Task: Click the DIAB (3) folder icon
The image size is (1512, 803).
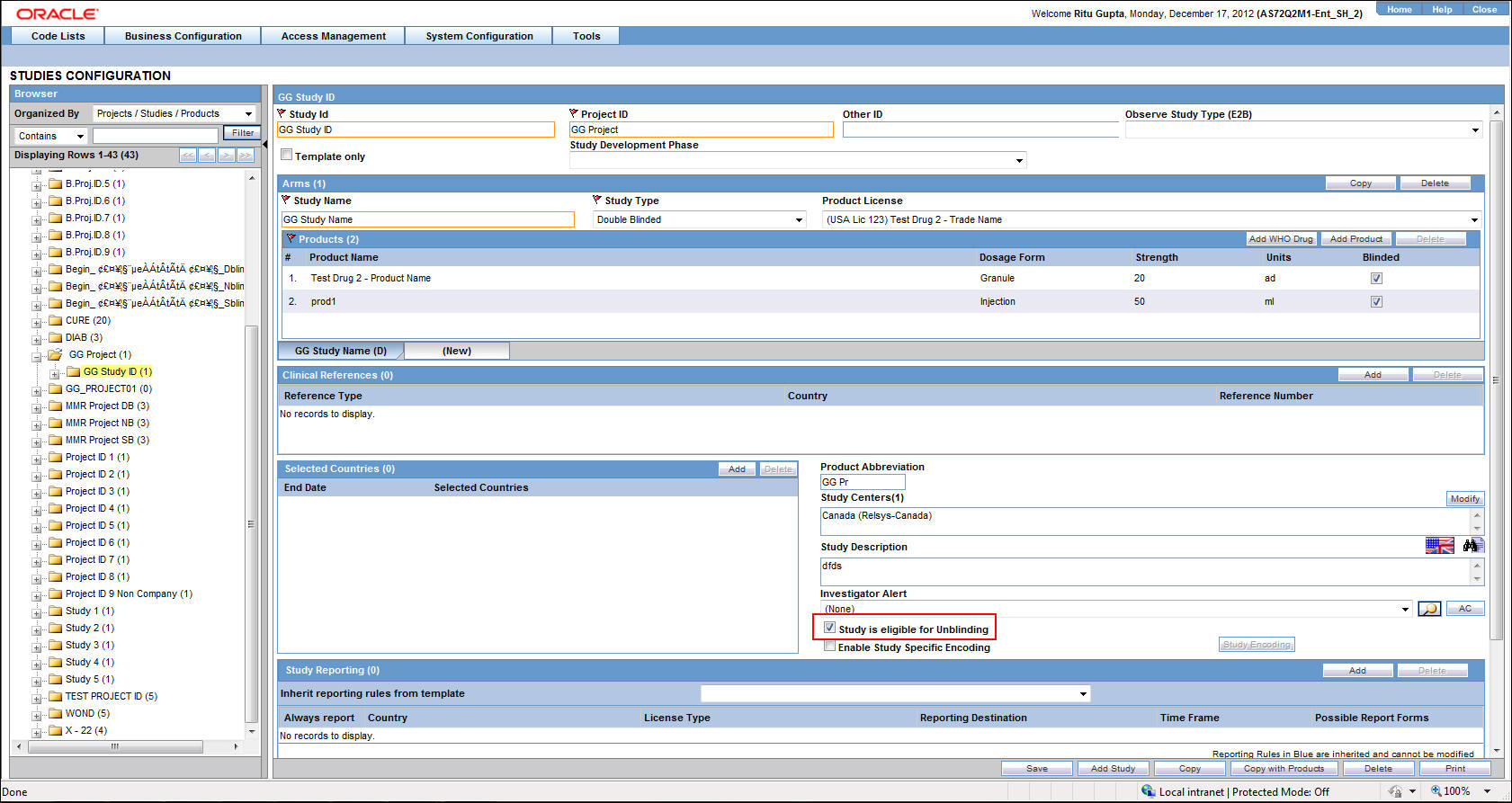Action: (56, 337)
